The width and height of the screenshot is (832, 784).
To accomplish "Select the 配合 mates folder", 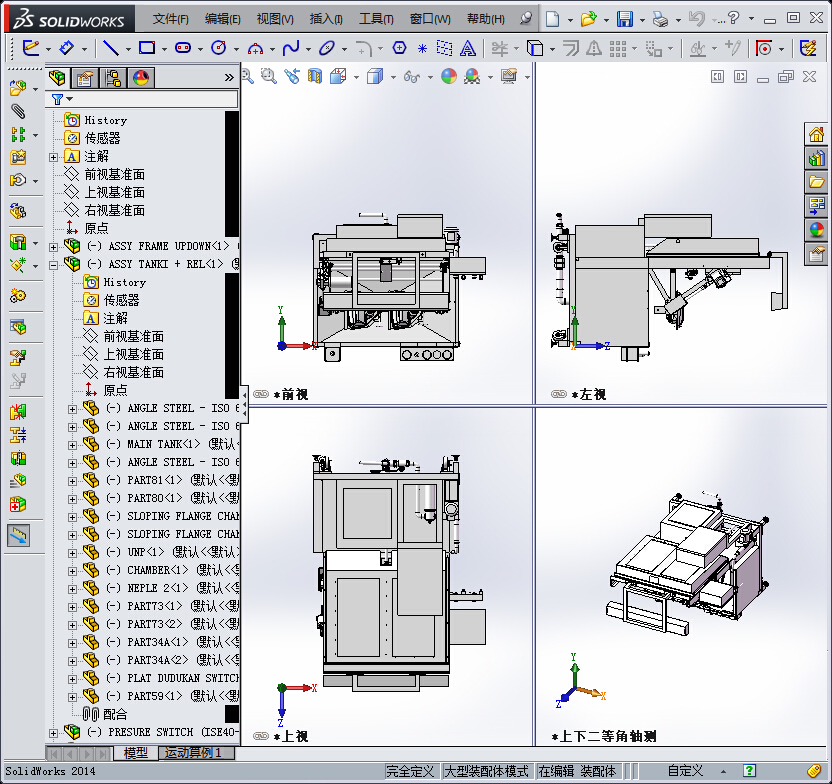I will 115,715.
